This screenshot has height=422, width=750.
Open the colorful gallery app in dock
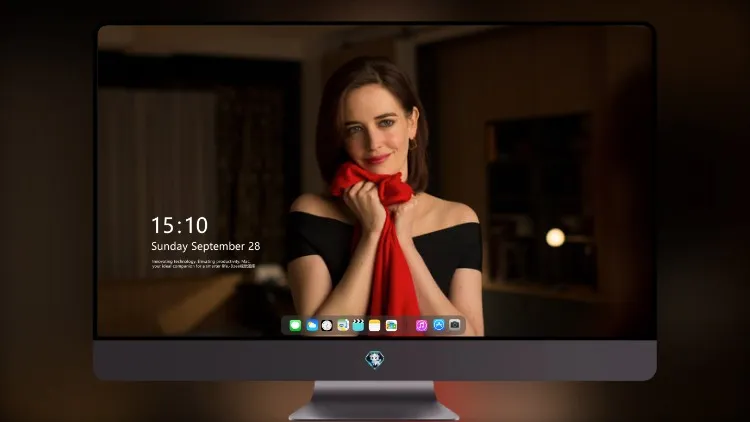click(391, 326)
